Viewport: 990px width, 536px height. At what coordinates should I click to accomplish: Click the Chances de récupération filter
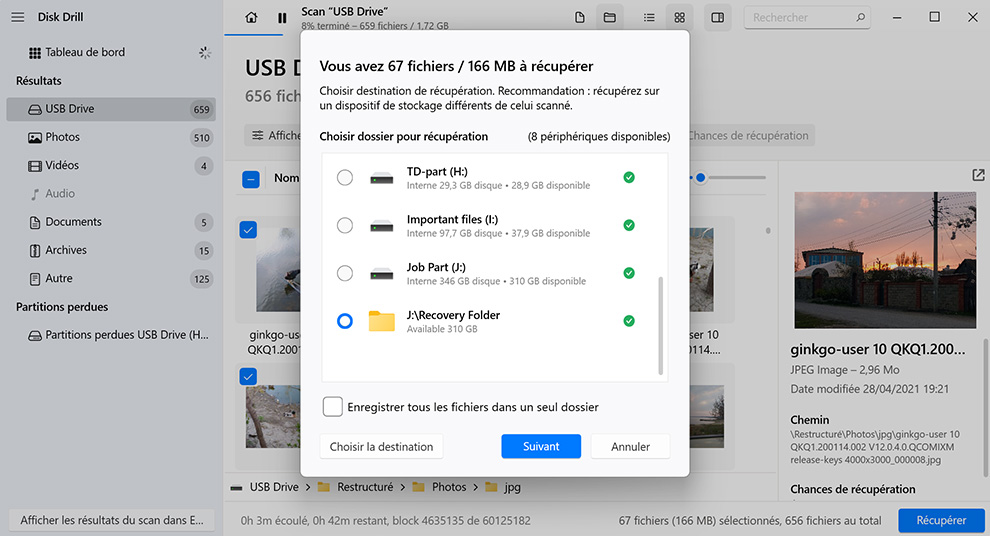(x=751, y=136)
